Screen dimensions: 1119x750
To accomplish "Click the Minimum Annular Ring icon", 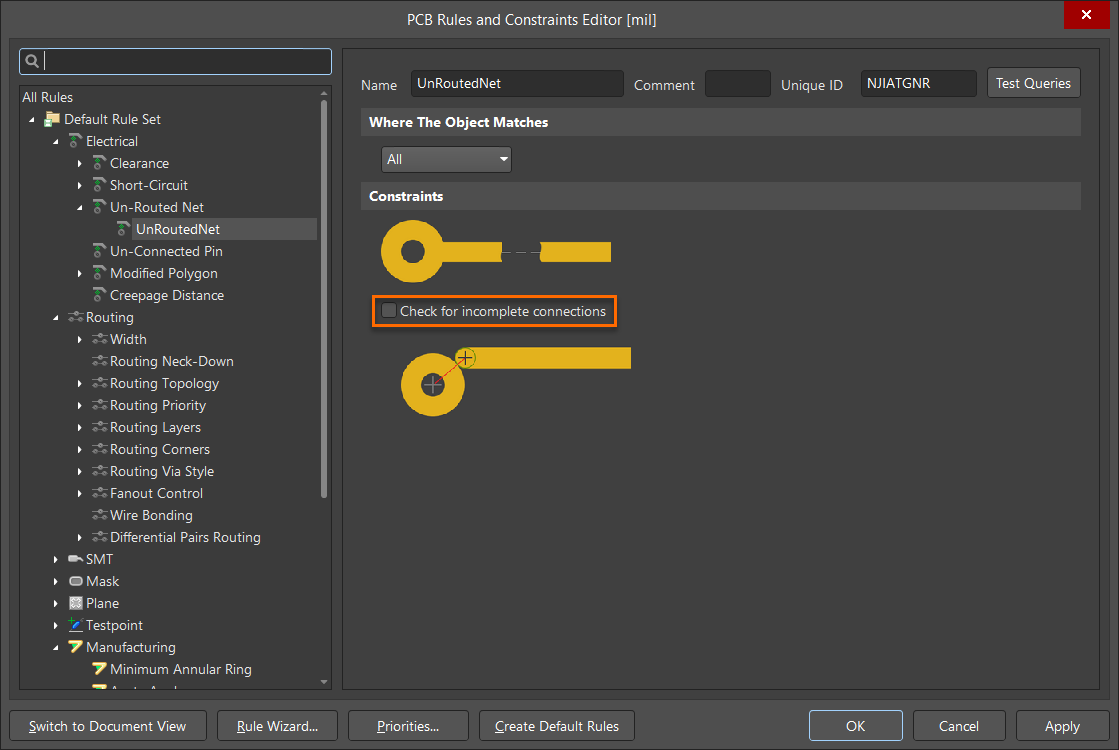I will (x=99, y=669).
